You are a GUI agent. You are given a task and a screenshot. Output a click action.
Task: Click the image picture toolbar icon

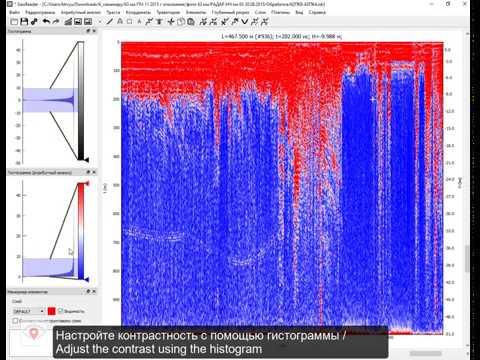78,22
